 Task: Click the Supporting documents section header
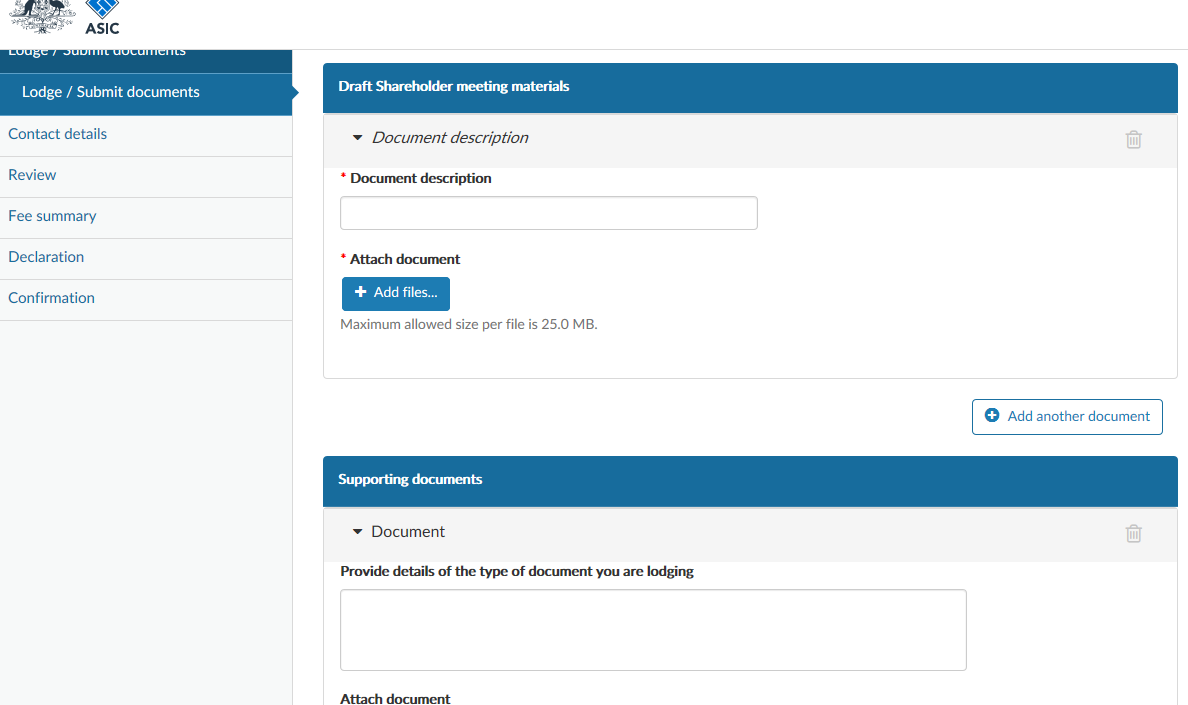750,480
